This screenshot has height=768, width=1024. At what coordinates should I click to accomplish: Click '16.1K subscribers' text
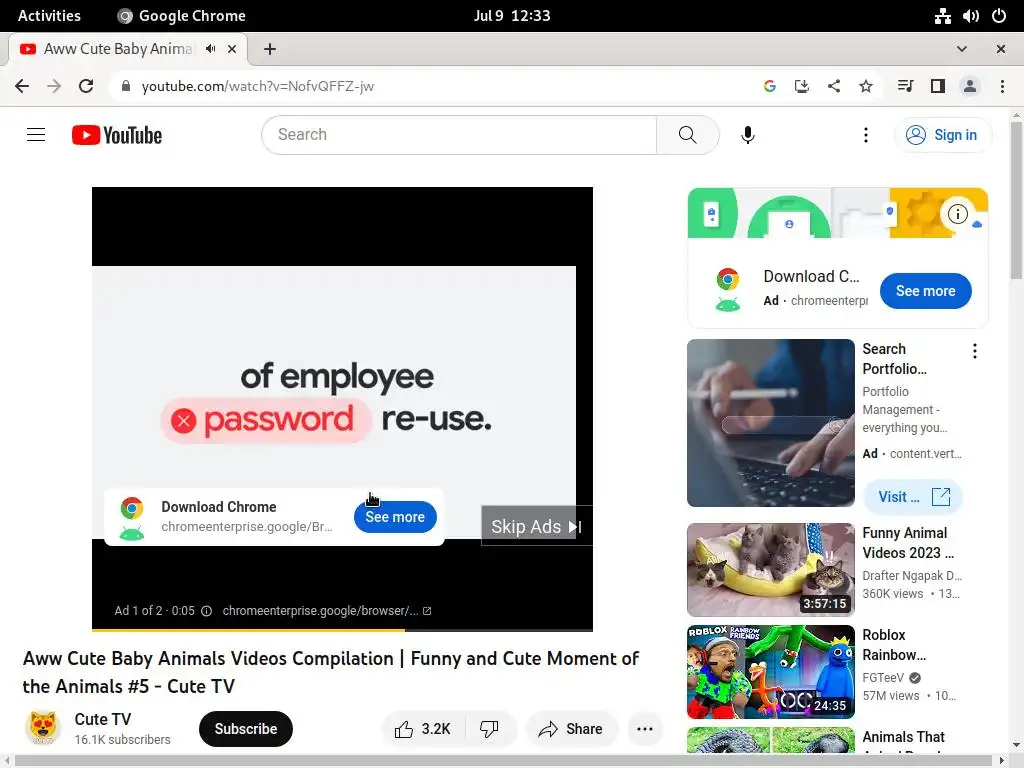[x=122, y=739]
